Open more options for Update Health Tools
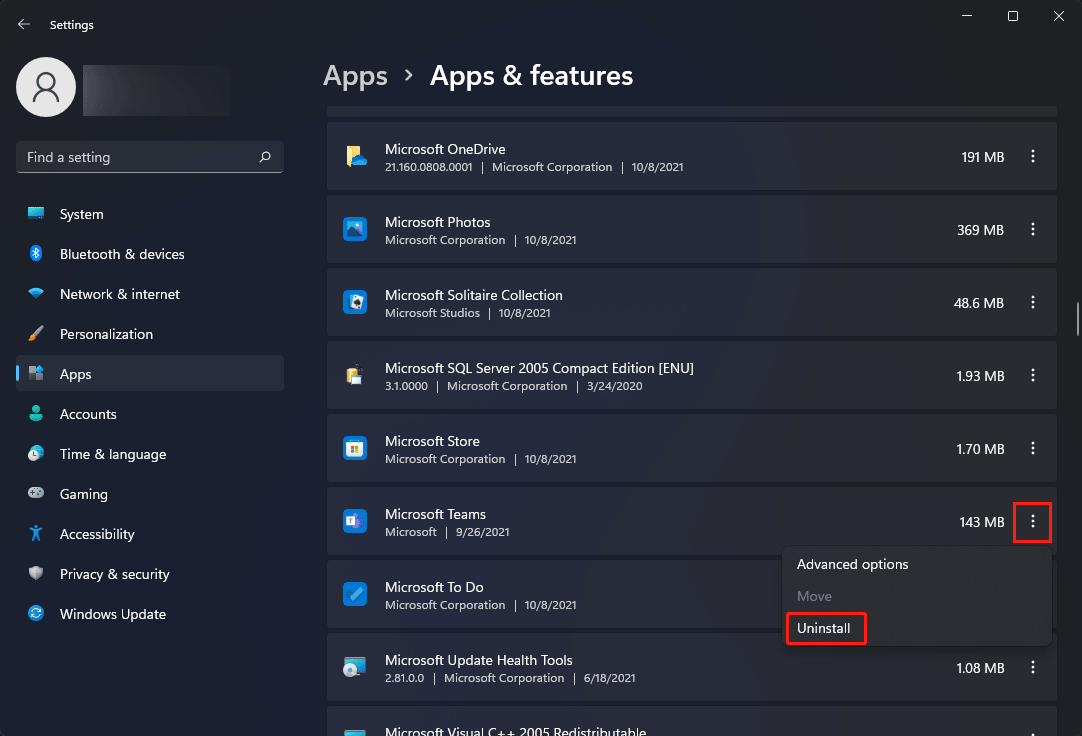 pyautogui.click(x=1032, y=667)
